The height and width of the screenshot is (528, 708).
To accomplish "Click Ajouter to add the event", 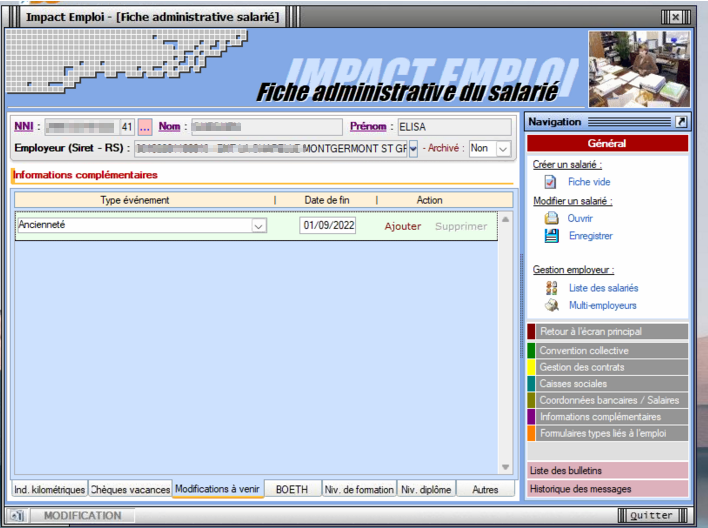I will tap(403, 226).
